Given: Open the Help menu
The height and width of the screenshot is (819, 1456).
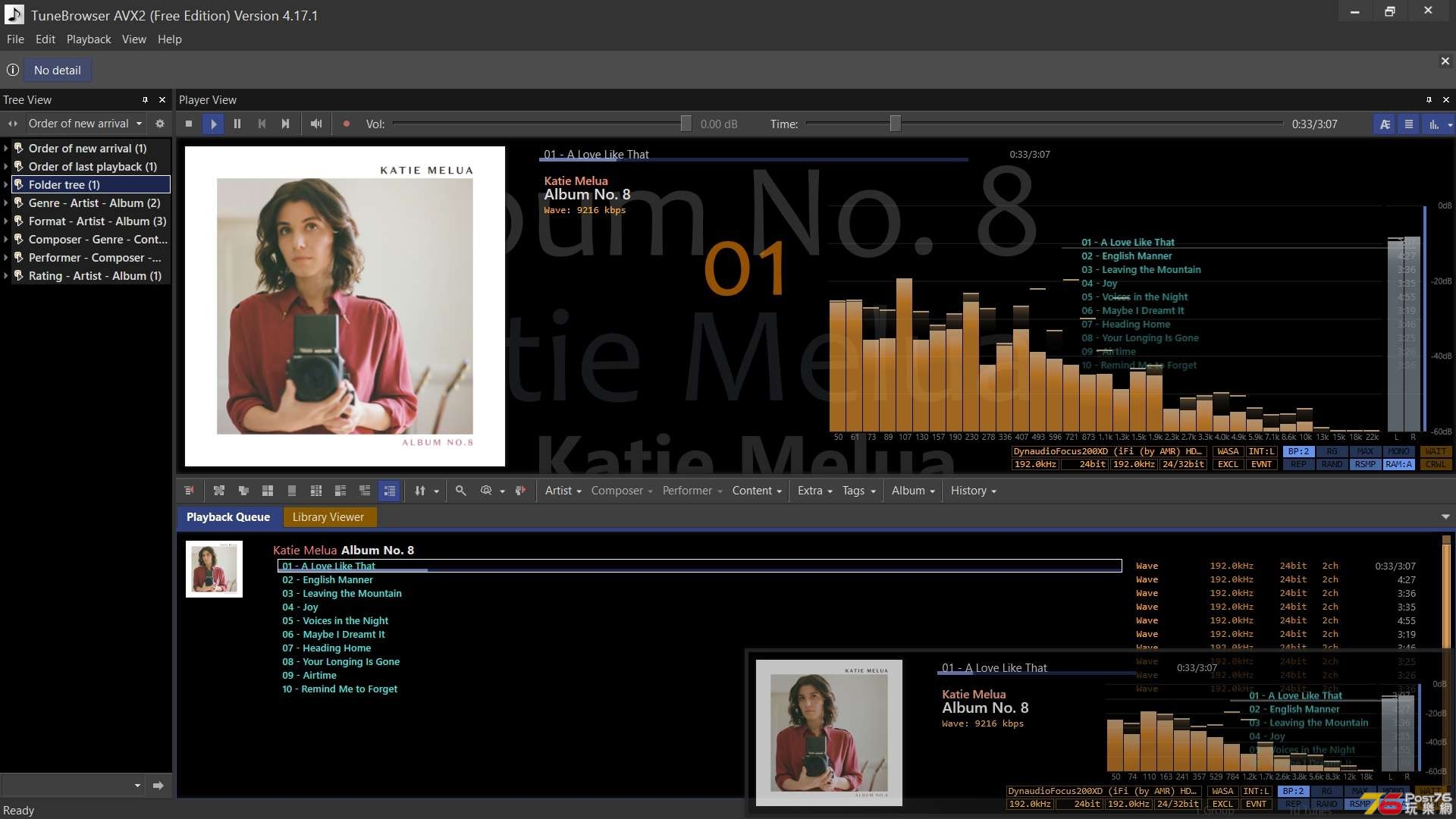Looking at the screenshot, I should [170, 39].
